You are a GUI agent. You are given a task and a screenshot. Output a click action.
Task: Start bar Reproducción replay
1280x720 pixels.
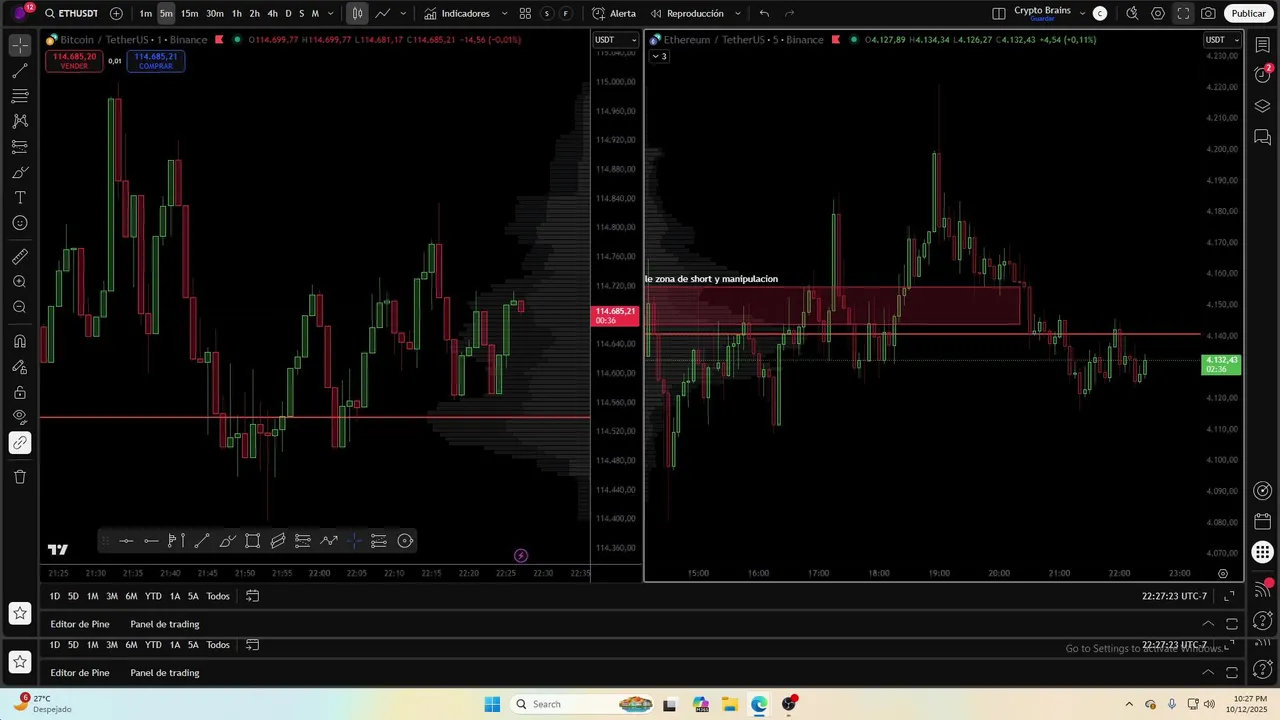pyautogui.click(x=687, y=13)
